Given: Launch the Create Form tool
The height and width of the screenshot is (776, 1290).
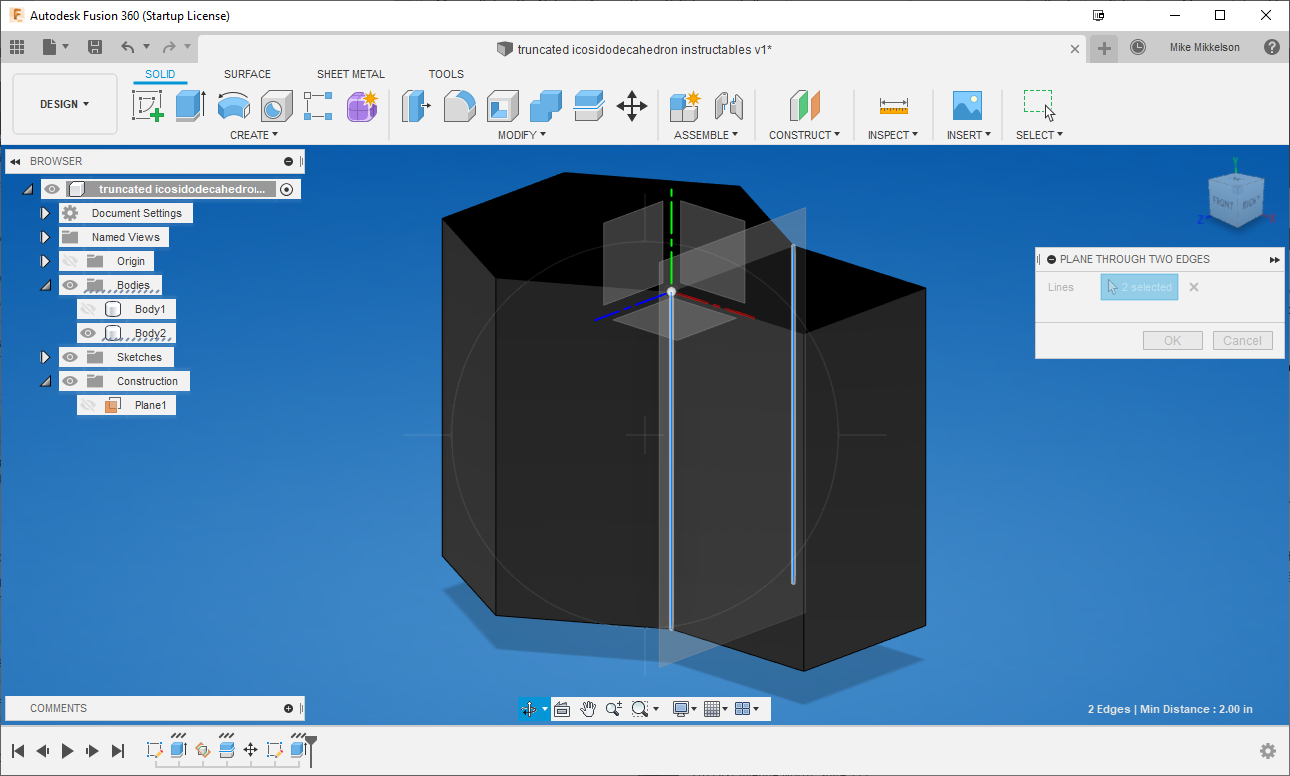Looking at the screenshot, I should [362, 106].
